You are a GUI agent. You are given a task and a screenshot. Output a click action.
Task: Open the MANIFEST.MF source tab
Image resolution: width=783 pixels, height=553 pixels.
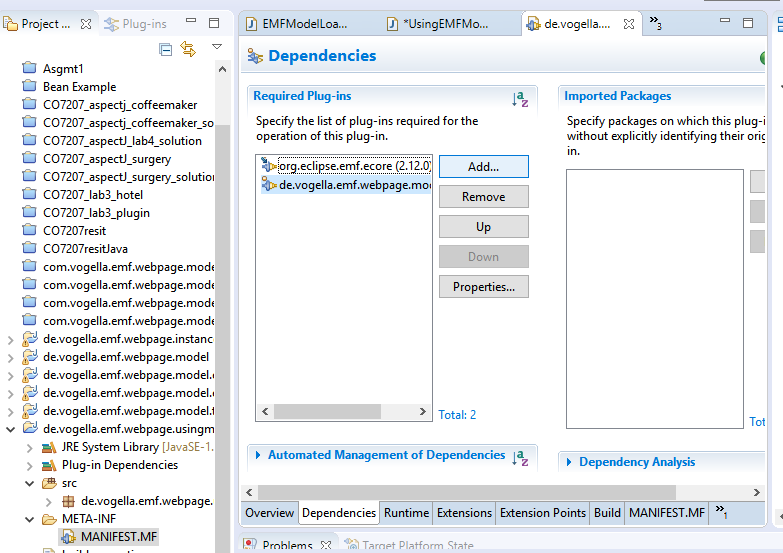(x=667, y=513)
